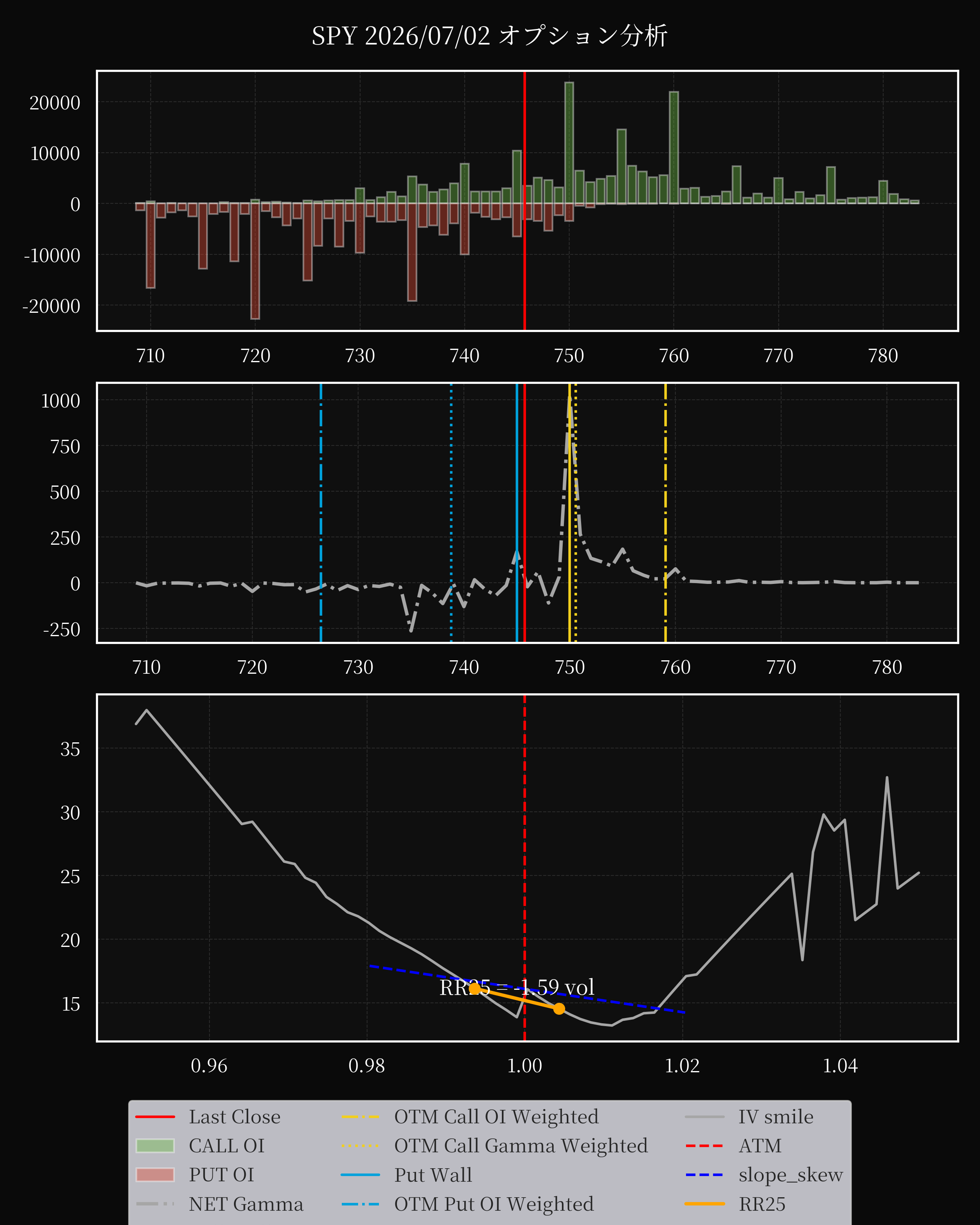The width and height of the screenshot is (980, 1225).
Task: Click the tallest green call OI bar at 750
Action: tap(569, 143)
